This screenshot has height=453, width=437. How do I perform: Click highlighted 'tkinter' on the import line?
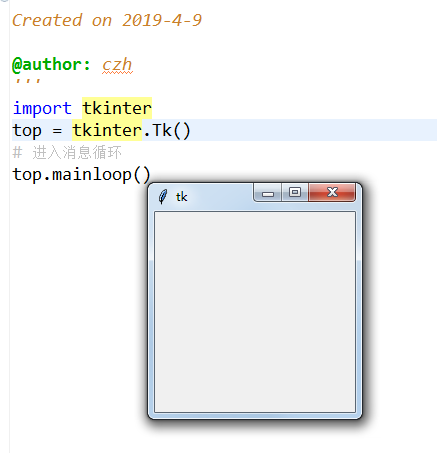click(117, 108)
